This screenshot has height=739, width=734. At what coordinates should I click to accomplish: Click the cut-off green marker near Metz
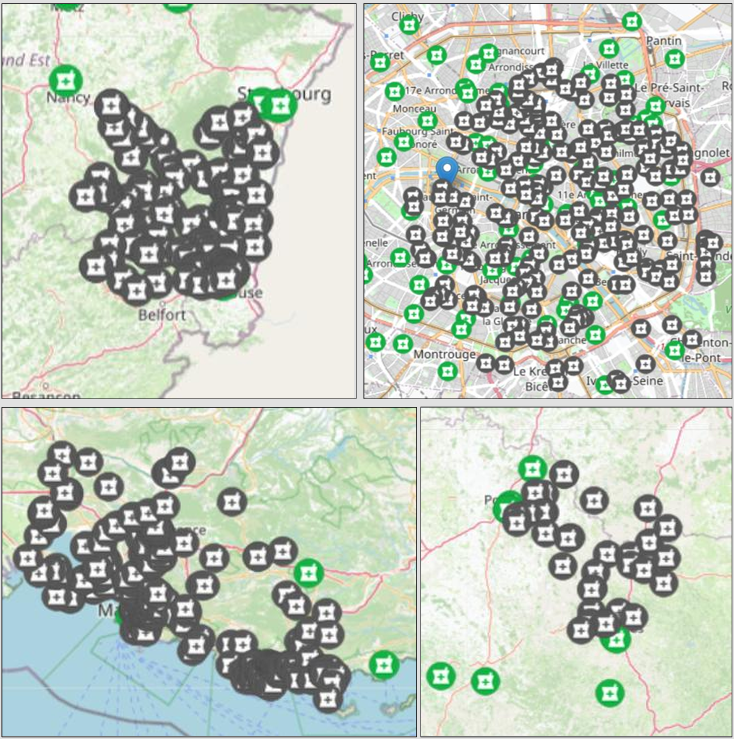tap(177, 4)
